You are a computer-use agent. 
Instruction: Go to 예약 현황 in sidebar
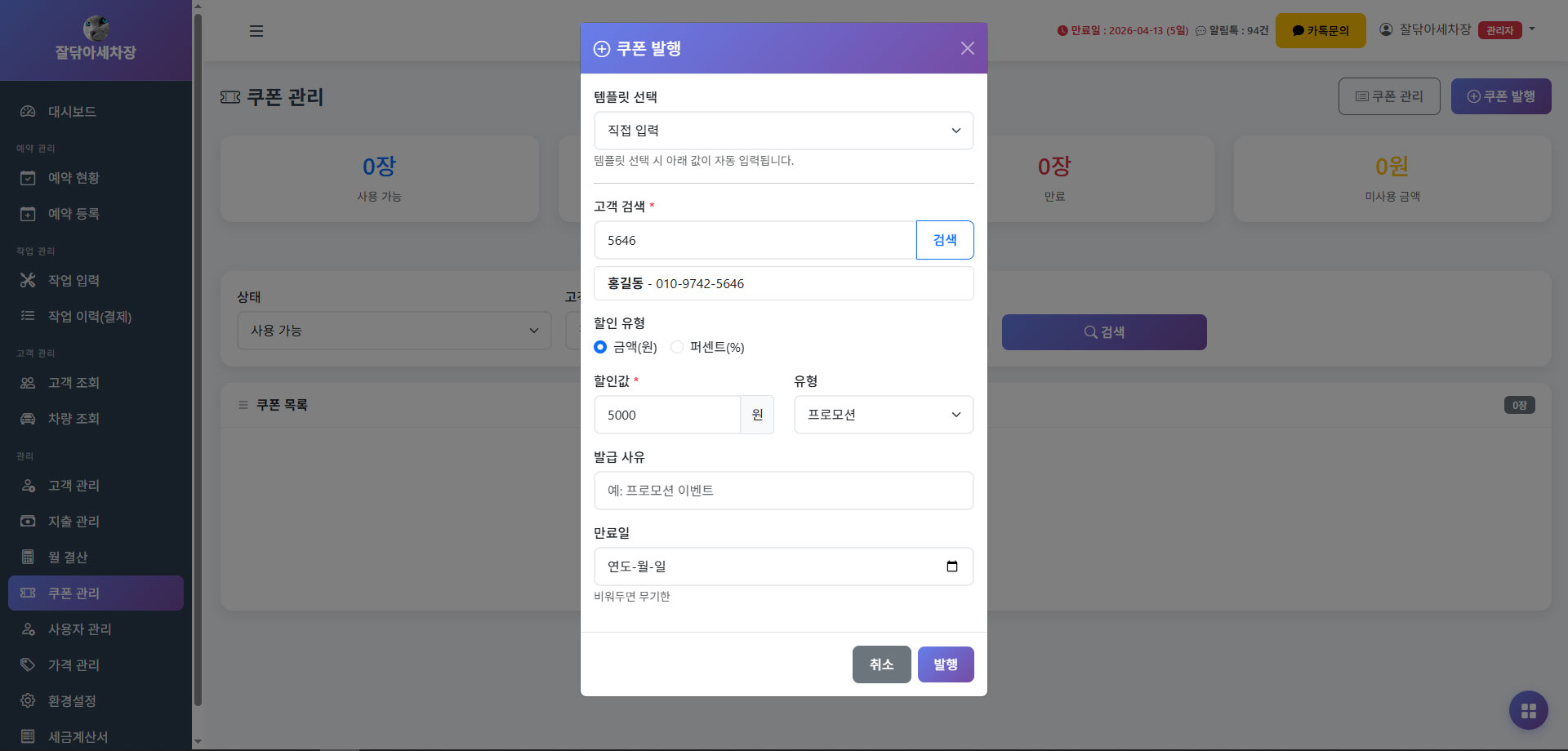tap(73, 178)
